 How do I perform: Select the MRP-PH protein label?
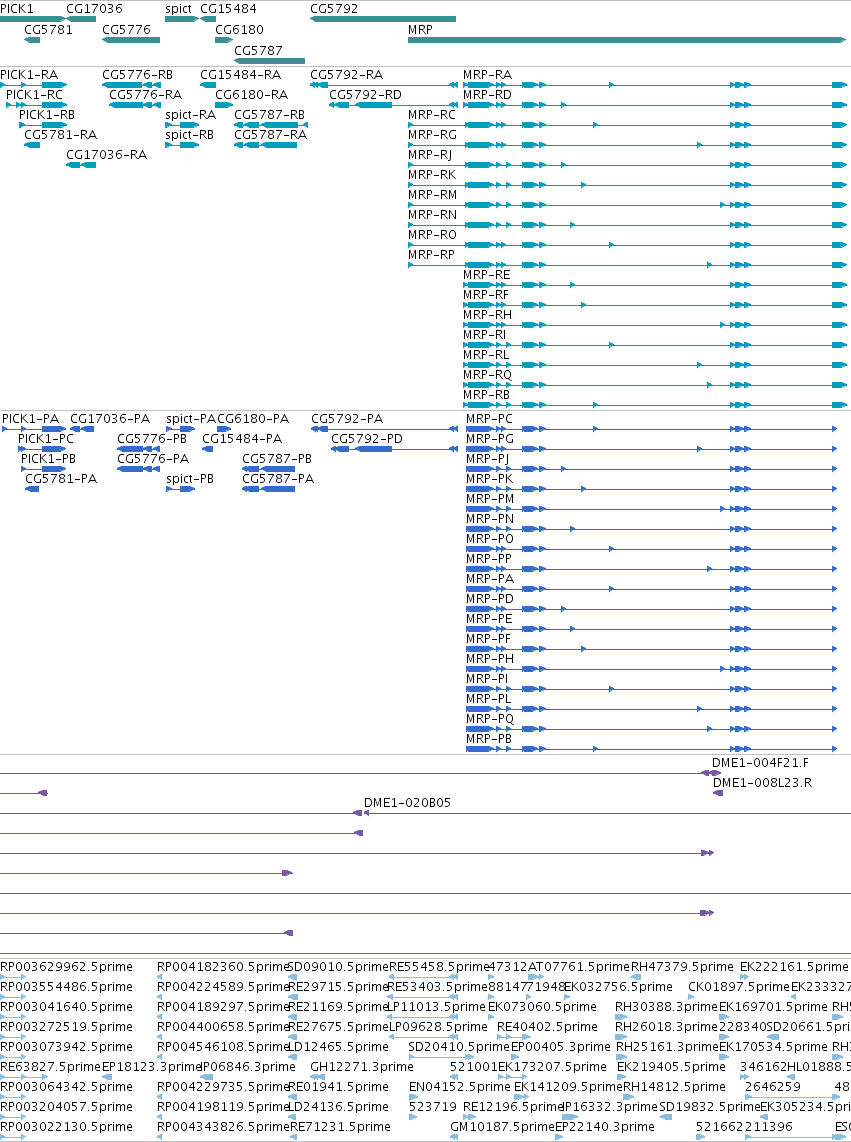click(490, 659)
